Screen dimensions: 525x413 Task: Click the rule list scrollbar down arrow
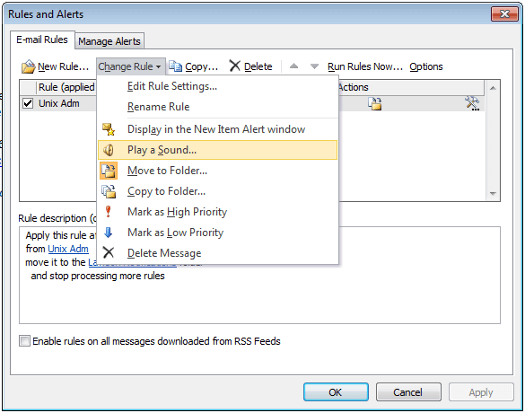493,193
